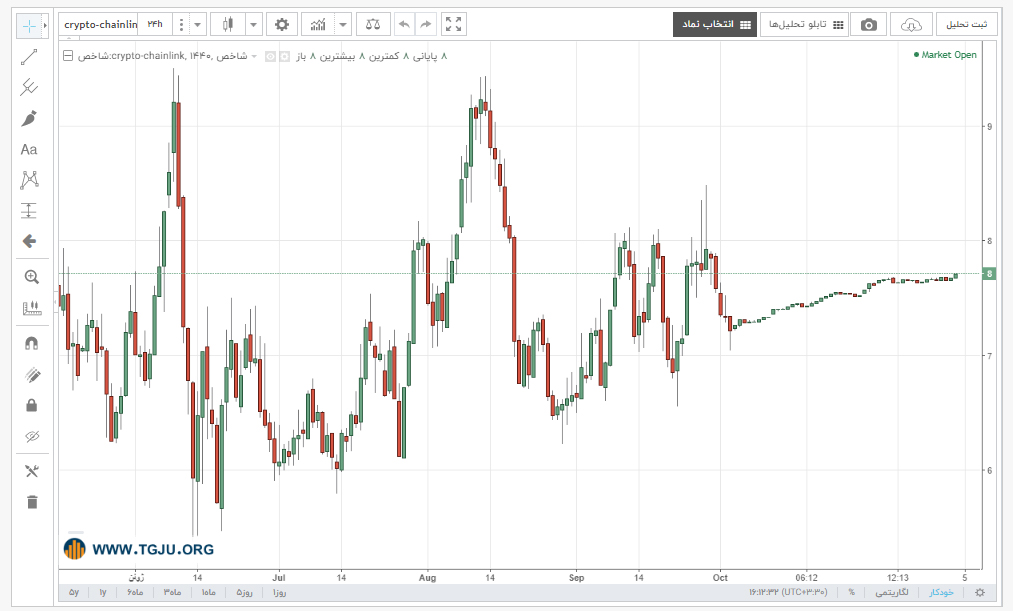The height and width of the screenshot is (611, 1013).
Task: Choose the pitchfork drawing tool
Action: point(29,87)
